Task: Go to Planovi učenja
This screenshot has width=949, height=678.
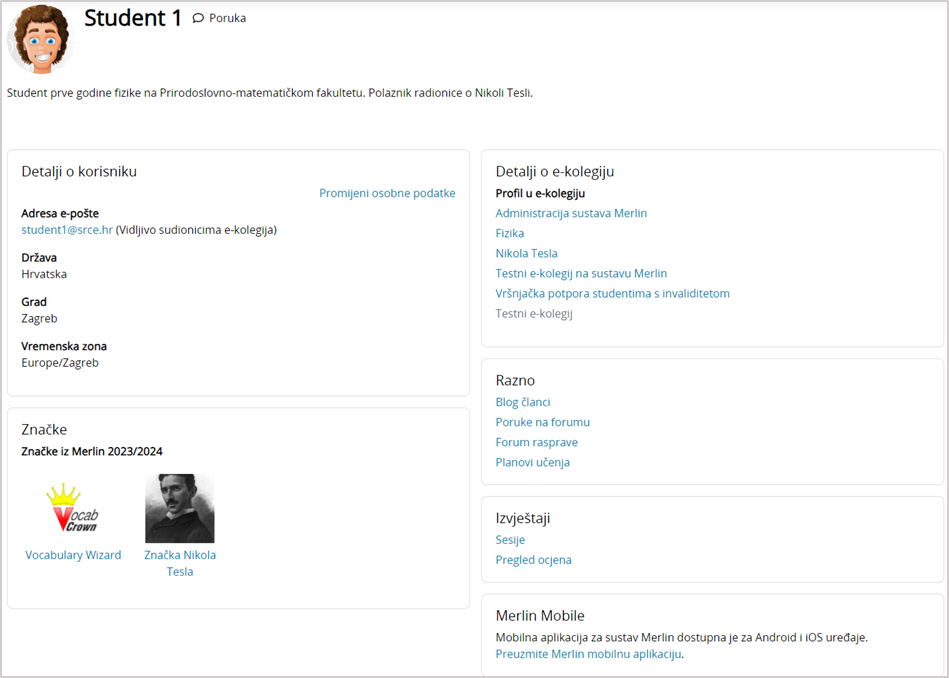Action: point(532,462)
